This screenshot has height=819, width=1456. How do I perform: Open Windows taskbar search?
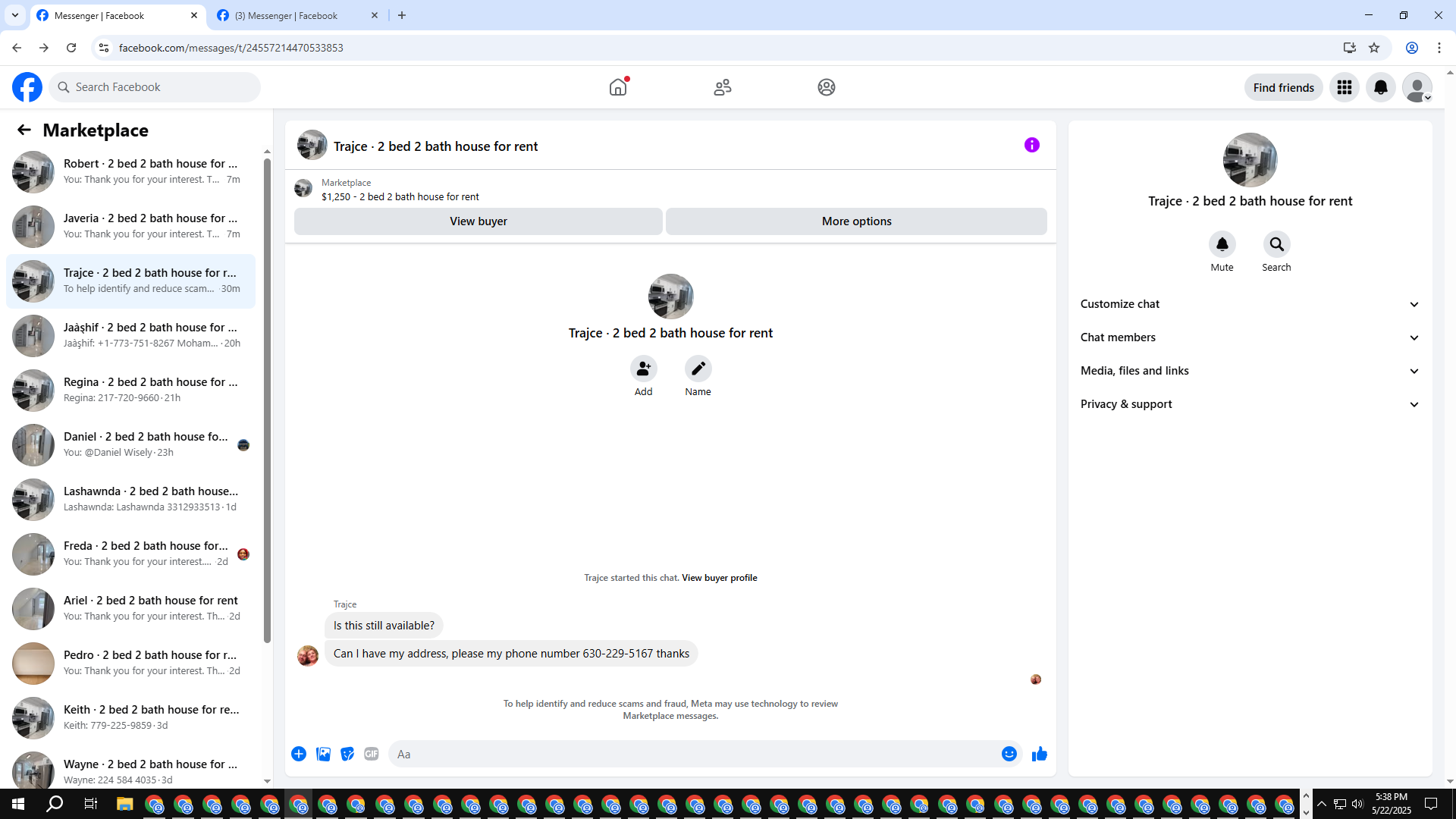pyautogui.click(x=55, y=804)
